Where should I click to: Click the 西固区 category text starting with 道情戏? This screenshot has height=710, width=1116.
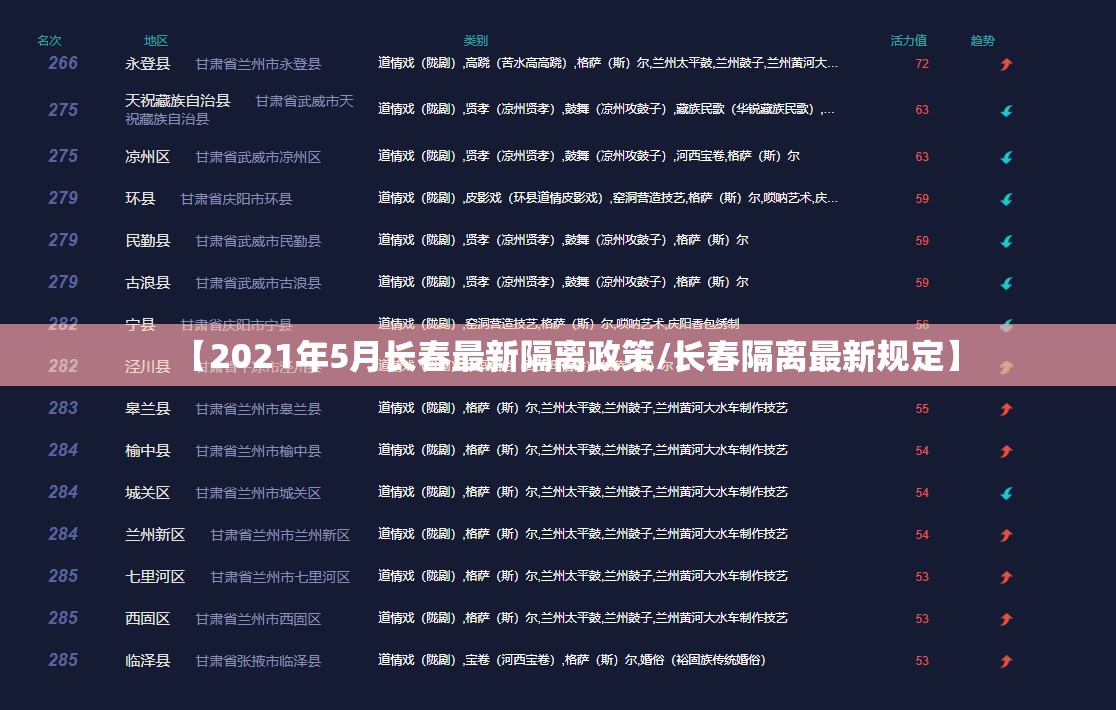pos(582,618)
